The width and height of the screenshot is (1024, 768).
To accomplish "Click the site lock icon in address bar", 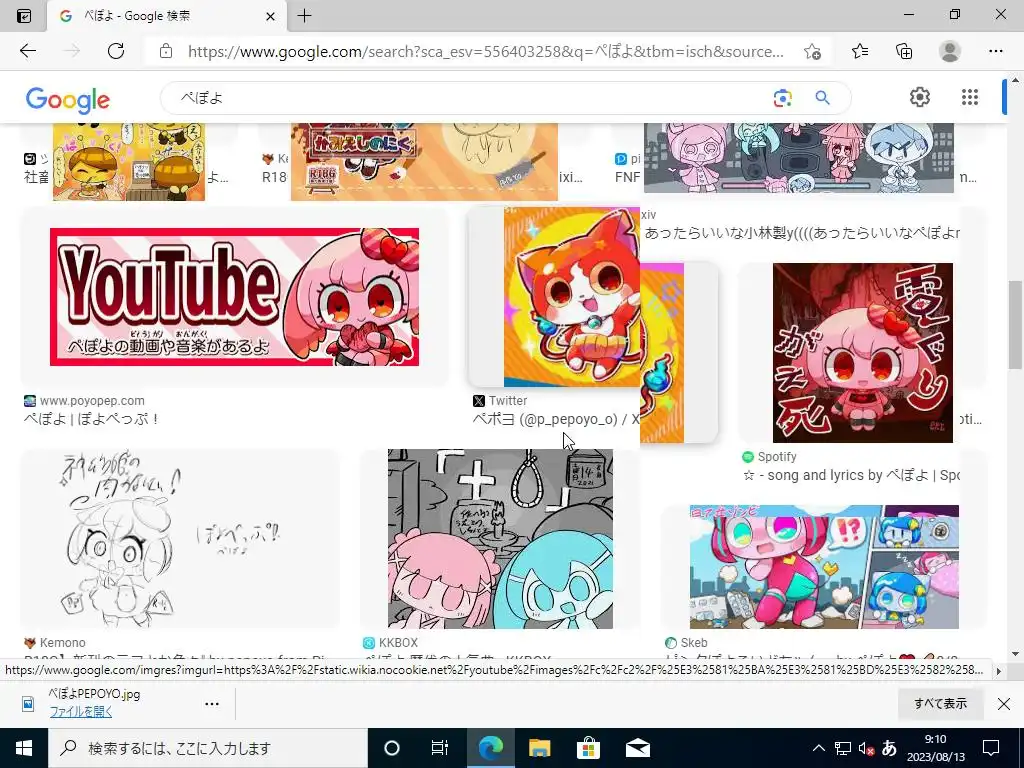I will [166, 51].
